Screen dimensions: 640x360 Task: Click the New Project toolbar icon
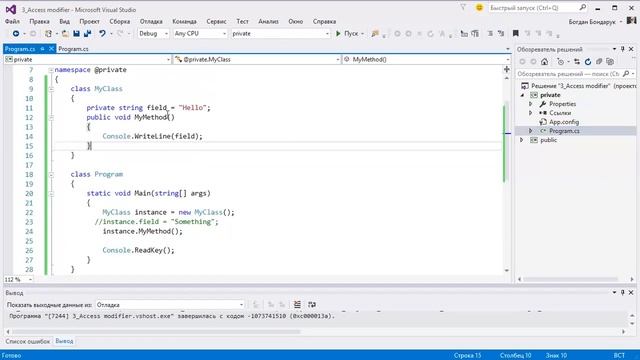(48, 33)
